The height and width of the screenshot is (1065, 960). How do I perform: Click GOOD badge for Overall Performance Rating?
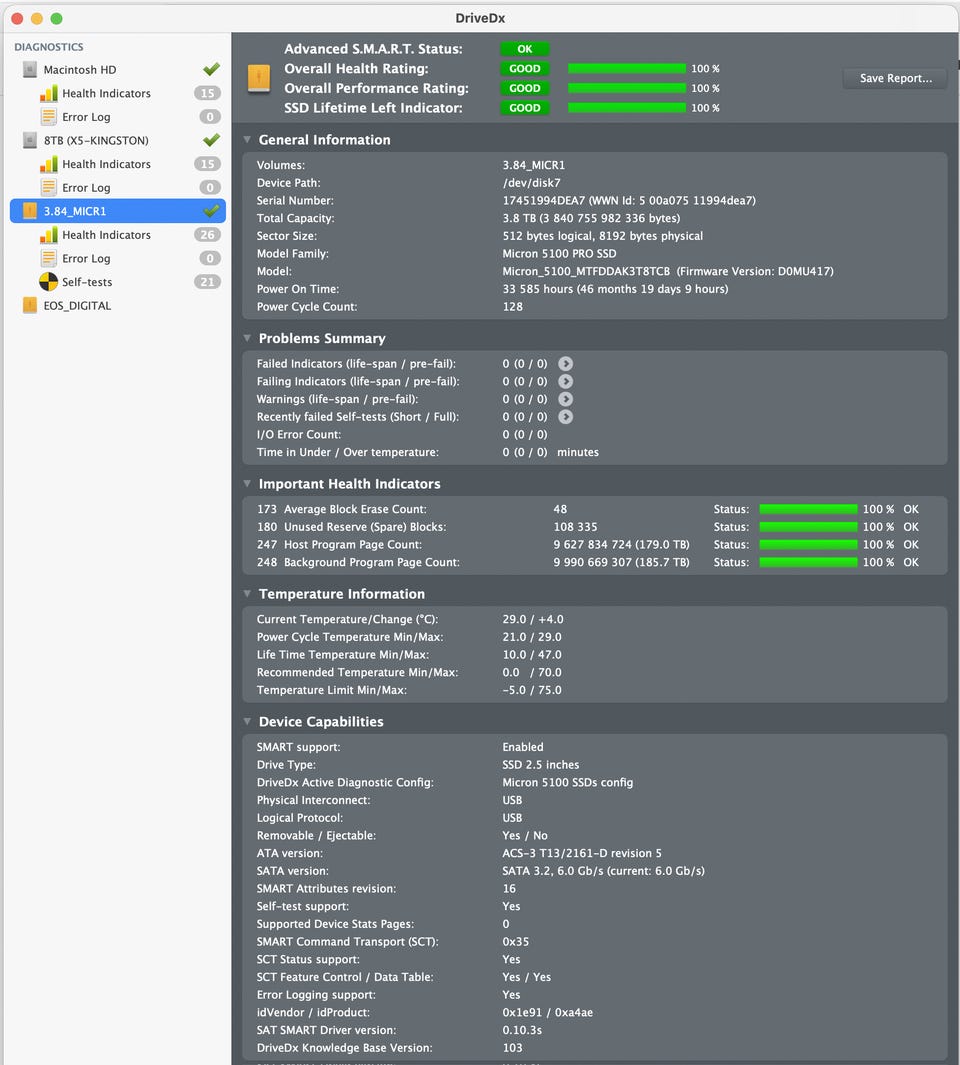(x=525, y=88)
